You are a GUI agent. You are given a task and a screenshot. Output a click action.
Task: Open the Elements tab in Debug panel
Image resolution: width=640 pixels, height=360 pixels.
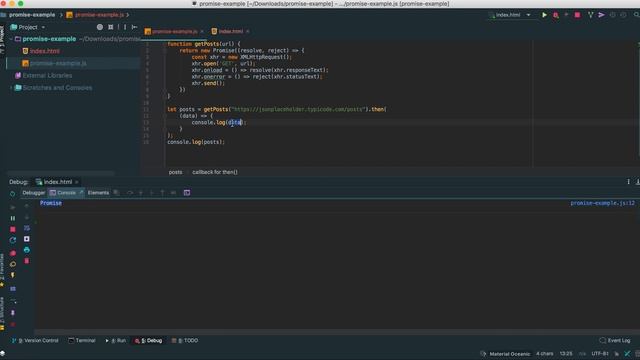pos(98,193)
